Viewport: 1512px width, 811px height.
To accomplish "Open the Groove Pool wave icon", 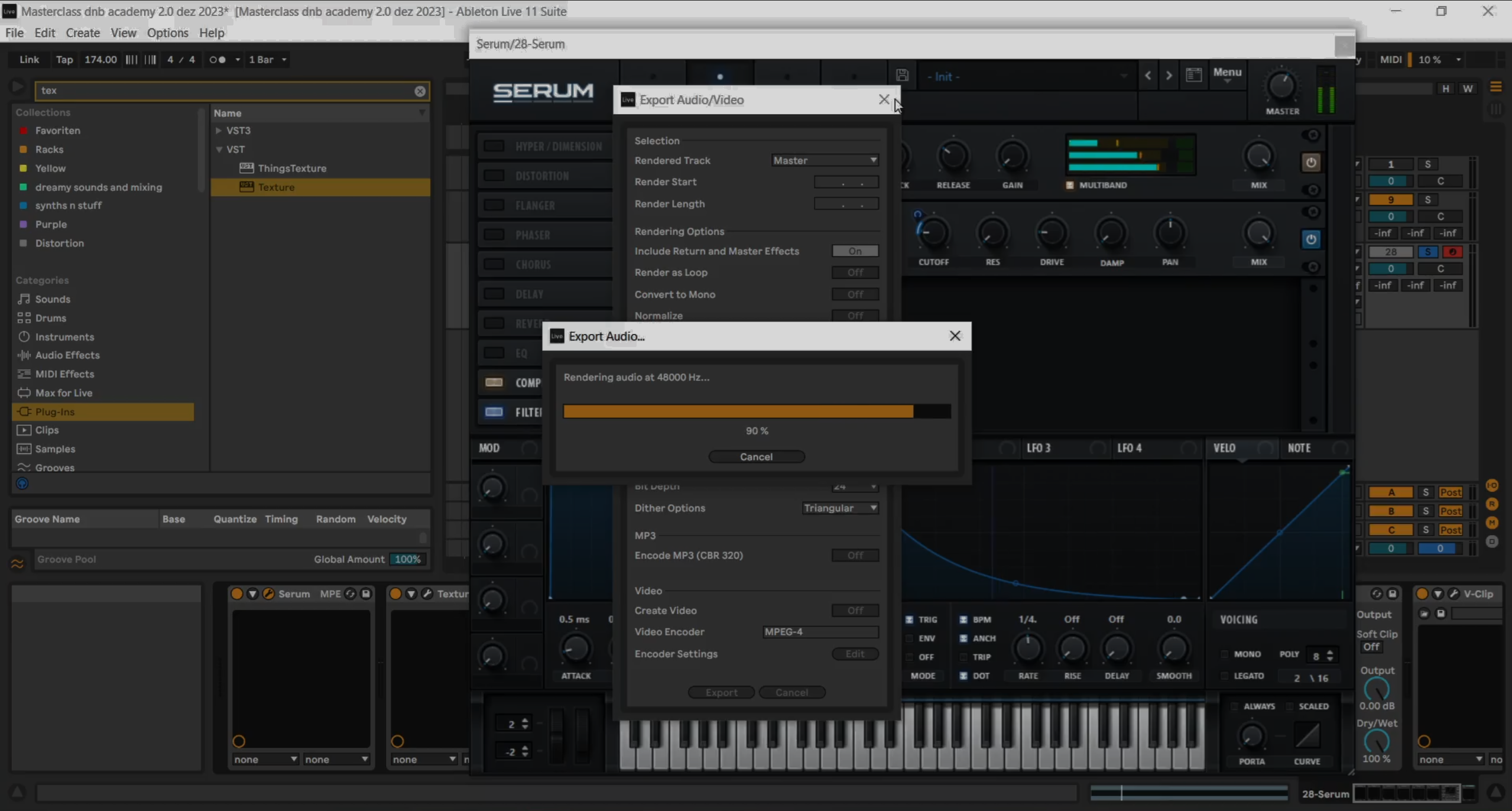I will point(18,563).
